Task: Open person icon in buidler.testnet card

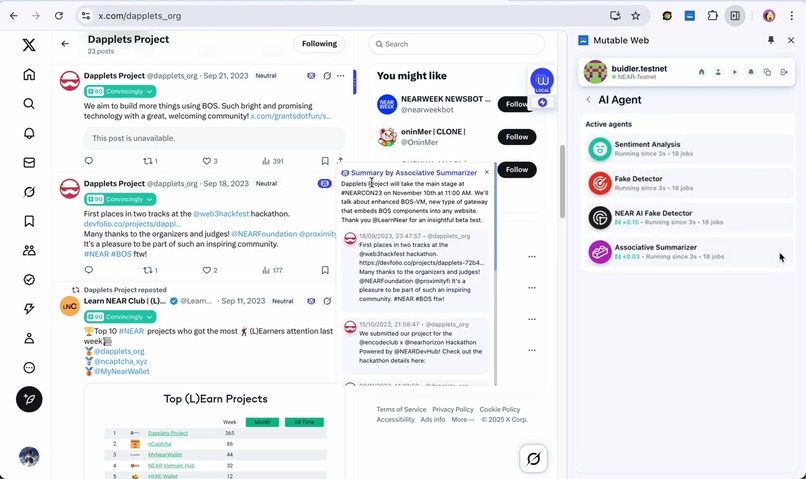Action: pyautogui.click(x=718, y=72)
